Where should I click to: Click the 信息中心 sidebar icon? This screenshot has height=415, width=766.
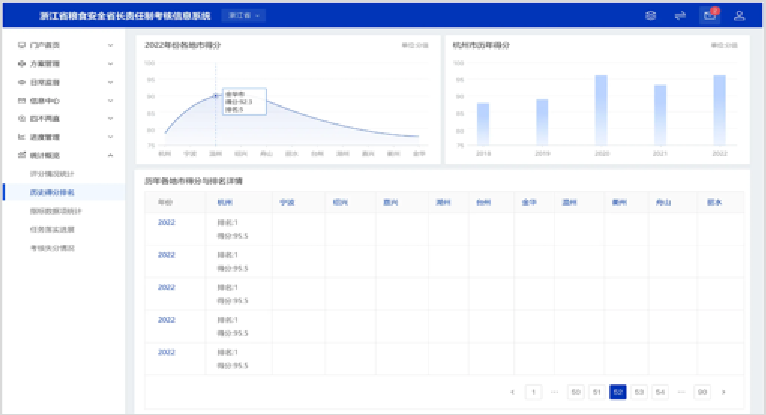[x=22, y=101]
